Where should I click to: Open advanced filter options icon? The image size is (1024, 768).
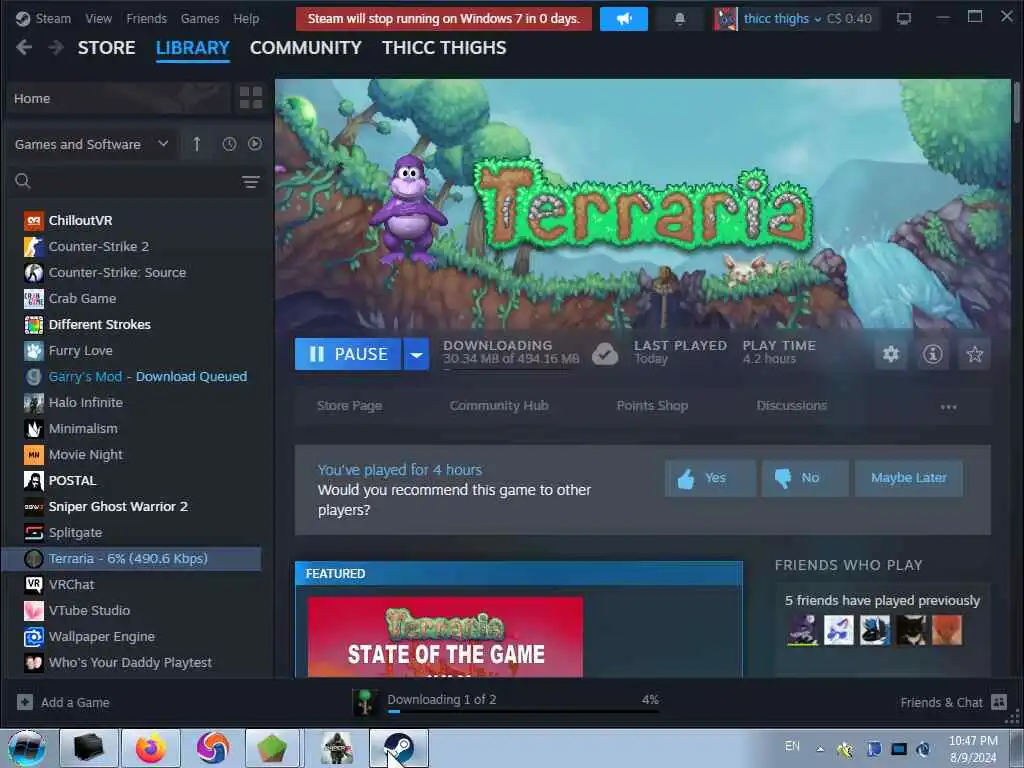(x=251, y=182)
